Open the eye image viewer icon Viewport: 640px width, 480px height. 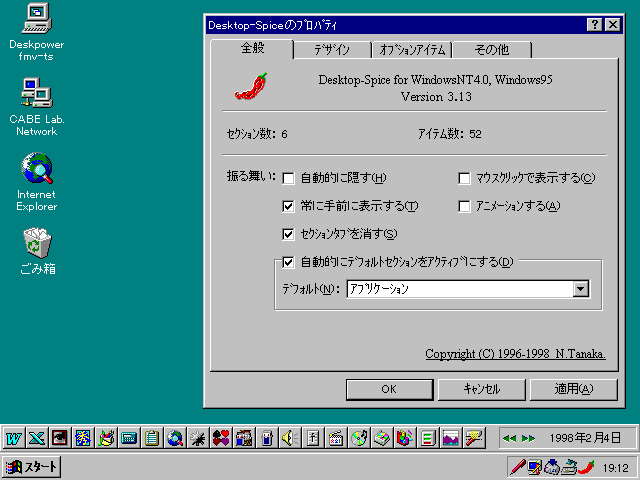(x=60, y=438)
